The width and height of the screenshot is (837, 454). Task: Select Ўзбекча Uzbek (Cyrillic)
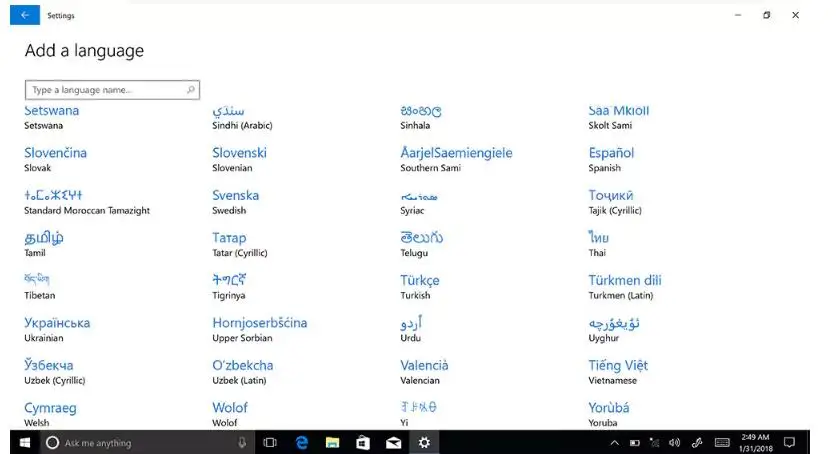click(x=54, y=372)
